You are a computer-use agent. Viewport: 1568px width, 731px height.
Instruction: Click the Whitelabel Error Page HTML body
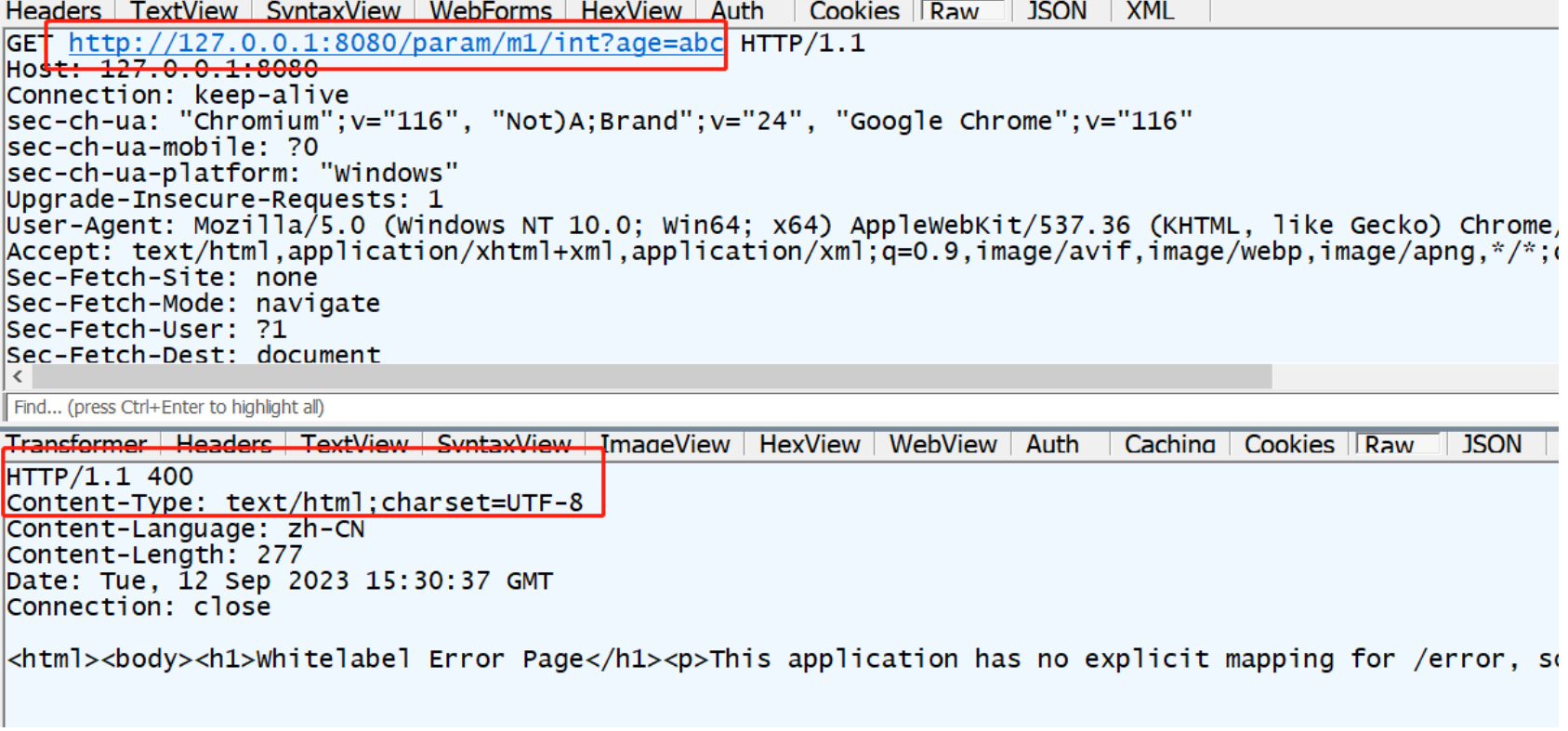[x=782, y=659]
